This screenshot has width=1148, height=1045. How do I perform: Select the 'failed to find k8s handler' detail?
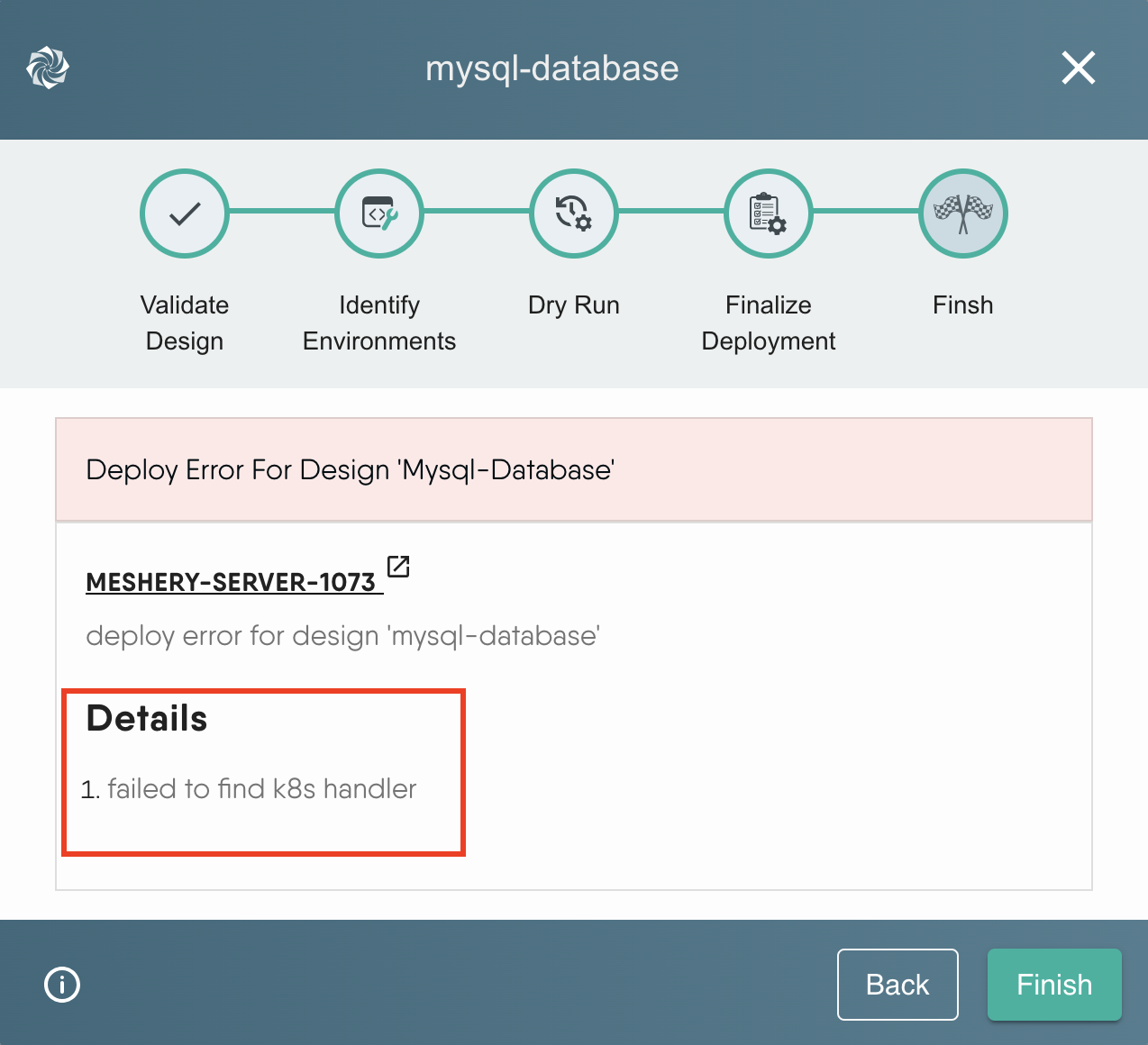tap(261, 789)
